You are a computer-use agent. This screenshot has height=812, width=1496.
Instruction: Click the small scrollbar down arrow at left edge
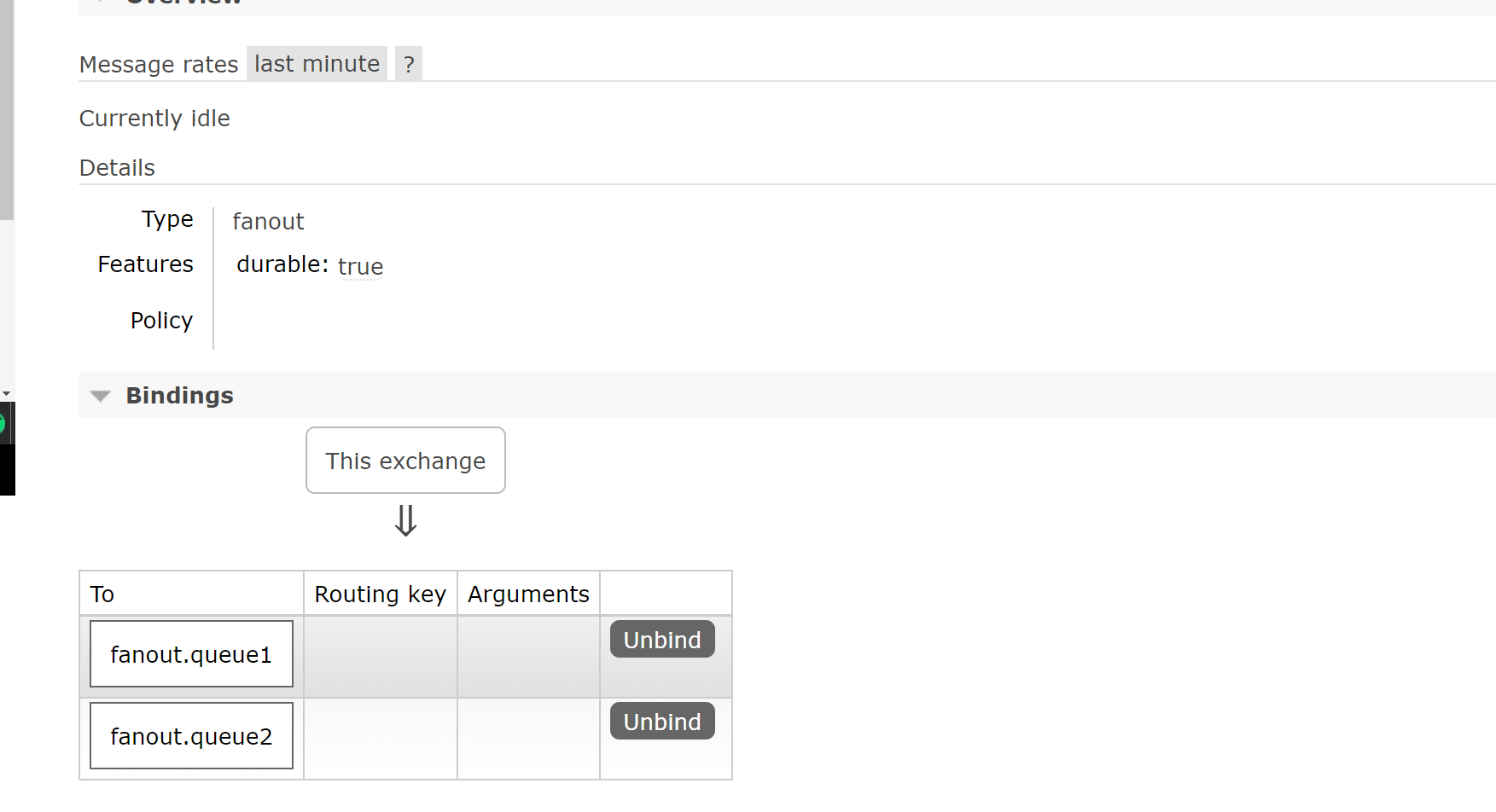point(6,394)
